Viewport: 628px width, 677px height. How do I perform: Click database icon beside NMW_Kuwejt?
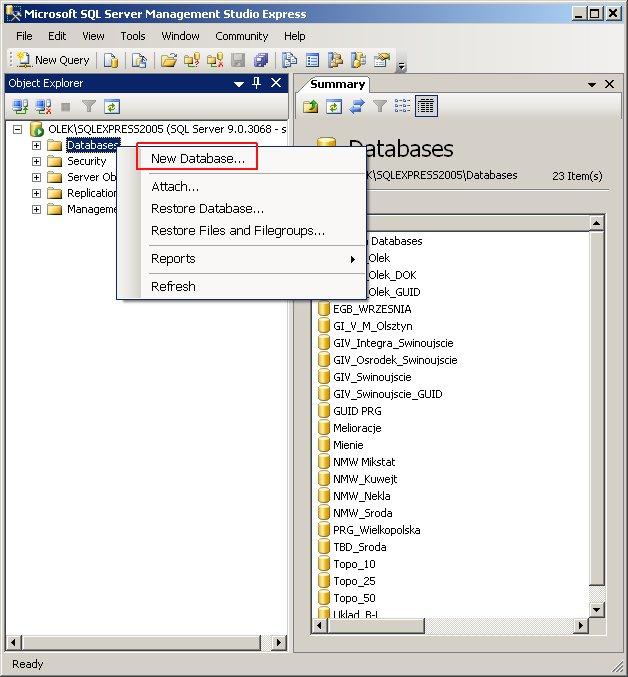coord(324,479)
